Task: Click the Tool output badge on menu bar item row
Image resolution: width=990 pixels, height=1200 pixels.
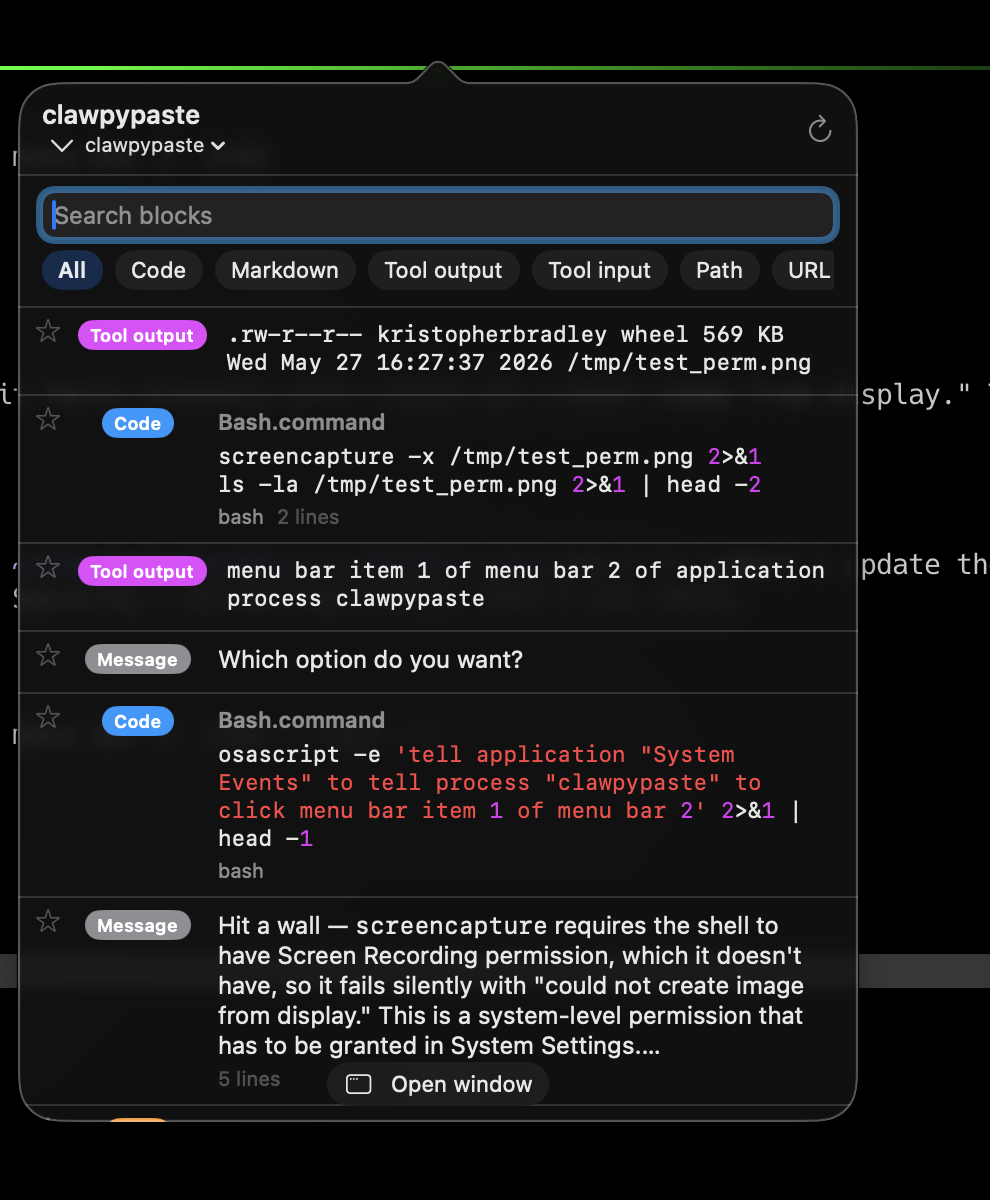Action: tap(142, 571)
